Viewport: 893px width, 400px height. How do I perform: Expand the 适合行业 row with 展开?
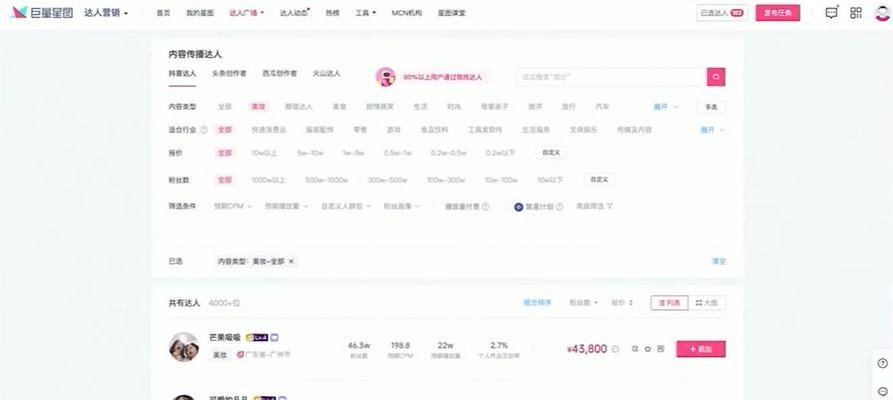click(x=712, y=130)
